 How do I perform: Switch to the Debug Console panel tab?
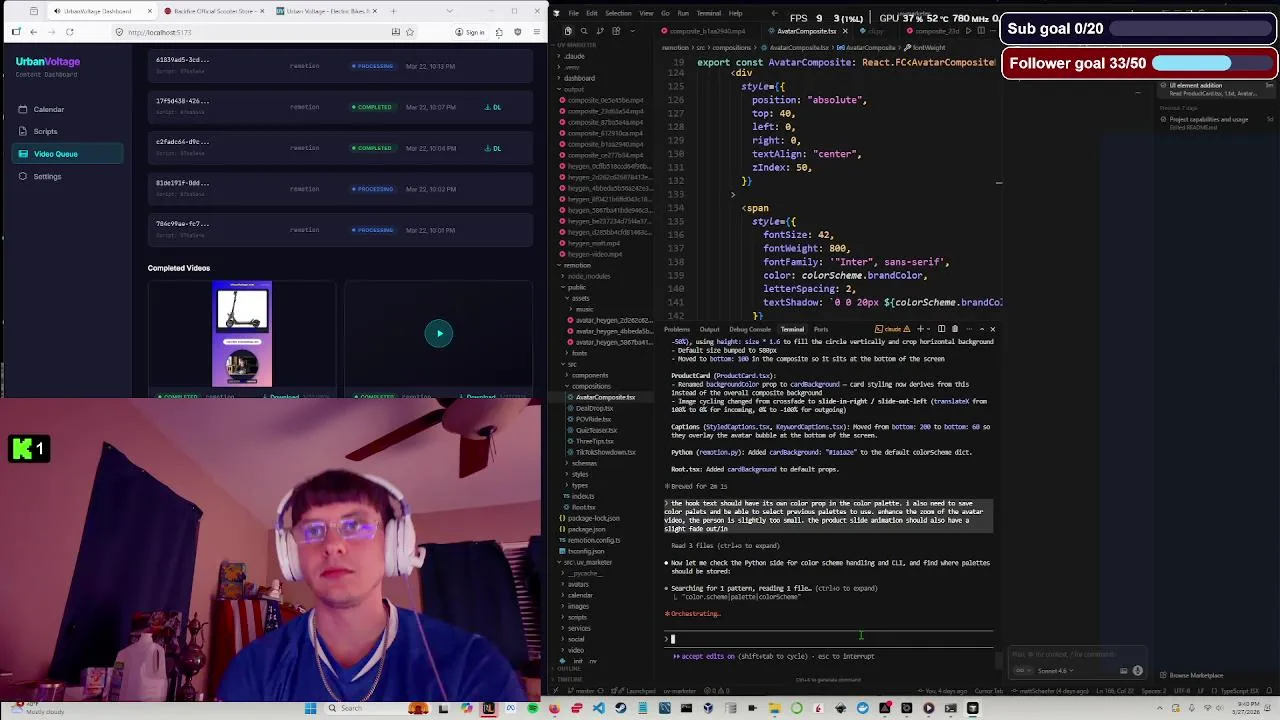pyautogui.click(x=749, y=329)
